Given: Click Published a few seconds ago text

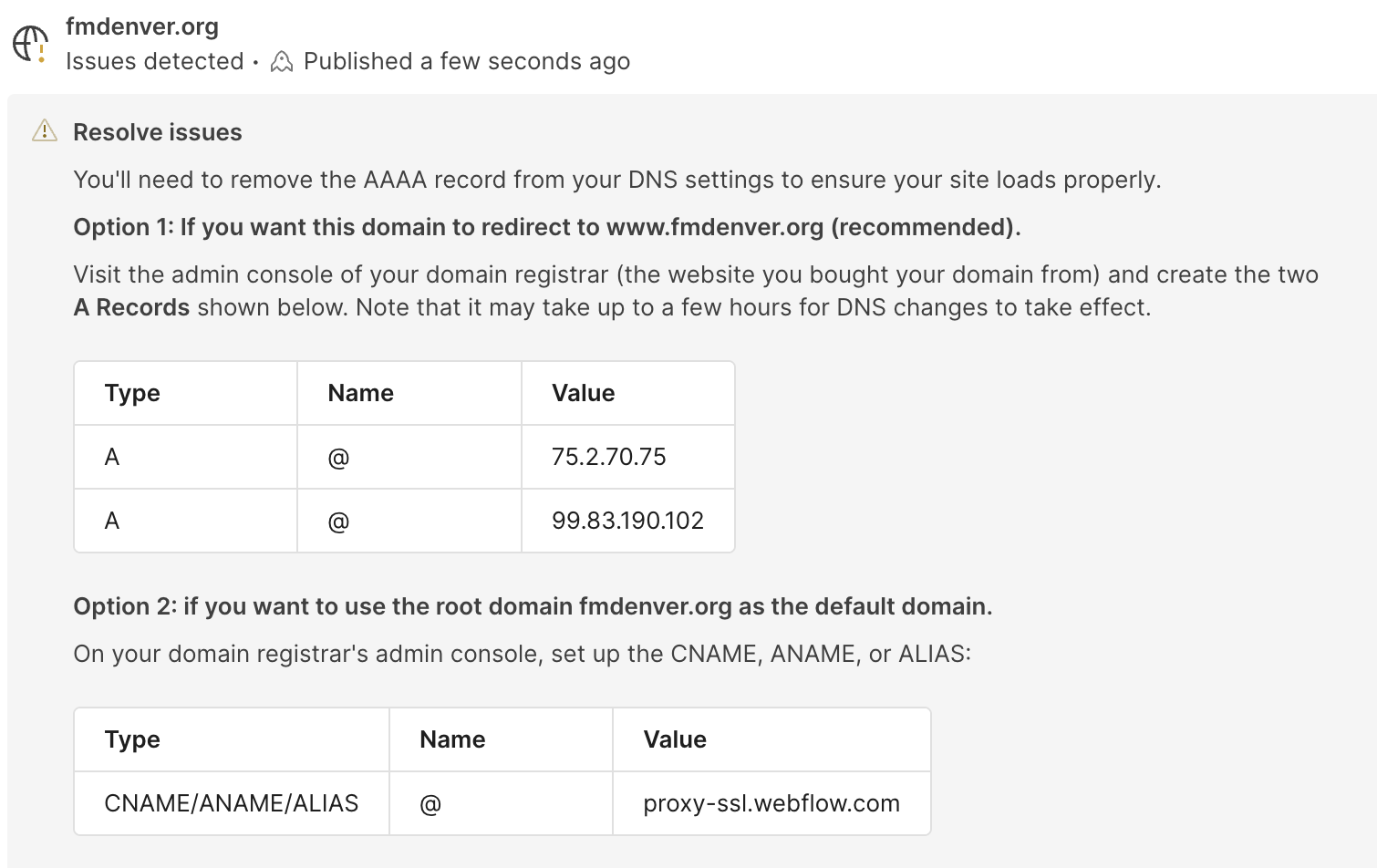Looking at the screenshot, I should (466, 61).
